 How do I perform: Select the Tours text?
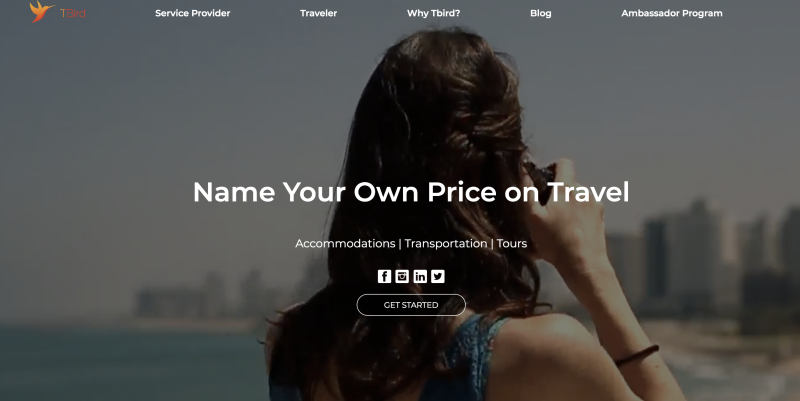click(x=512, y=244)
